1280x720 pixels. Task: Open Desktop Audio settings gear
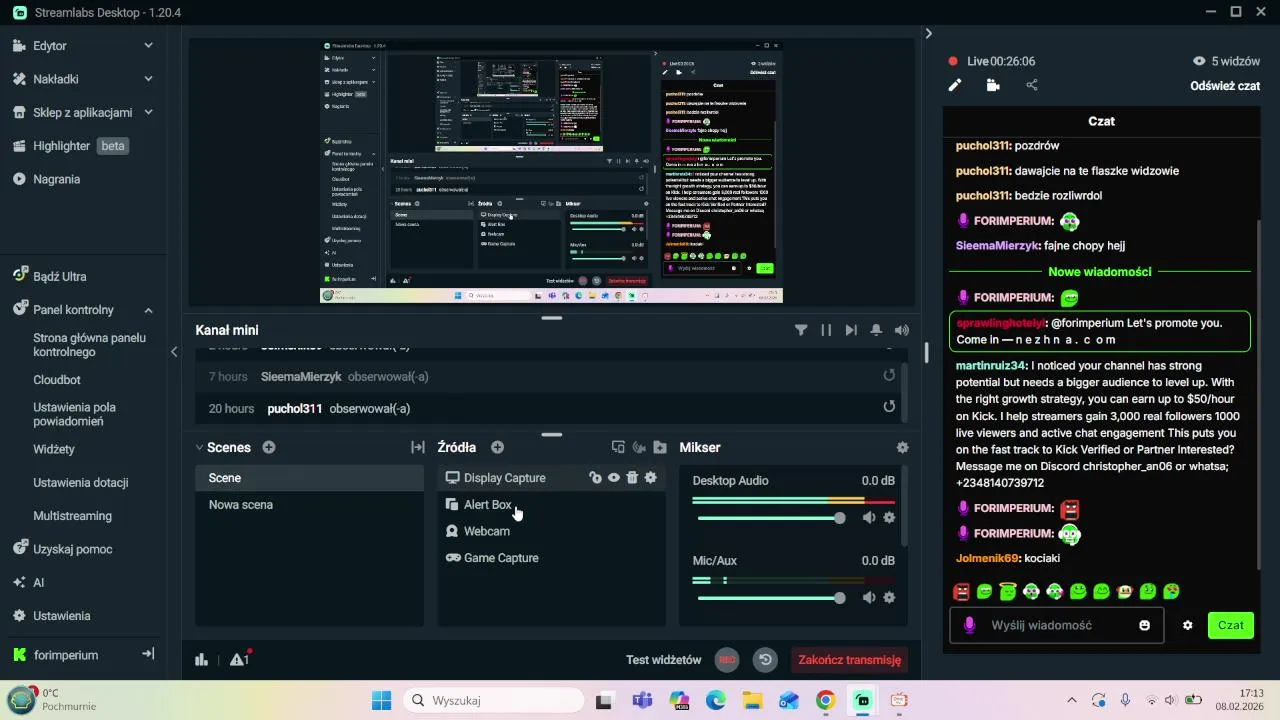[889, 518]
